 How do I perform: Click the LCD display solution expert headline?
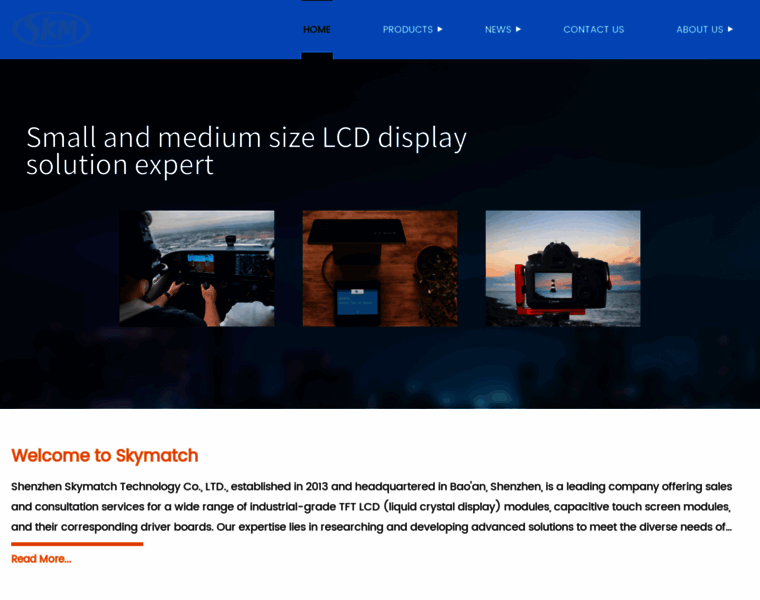(246, 151)
